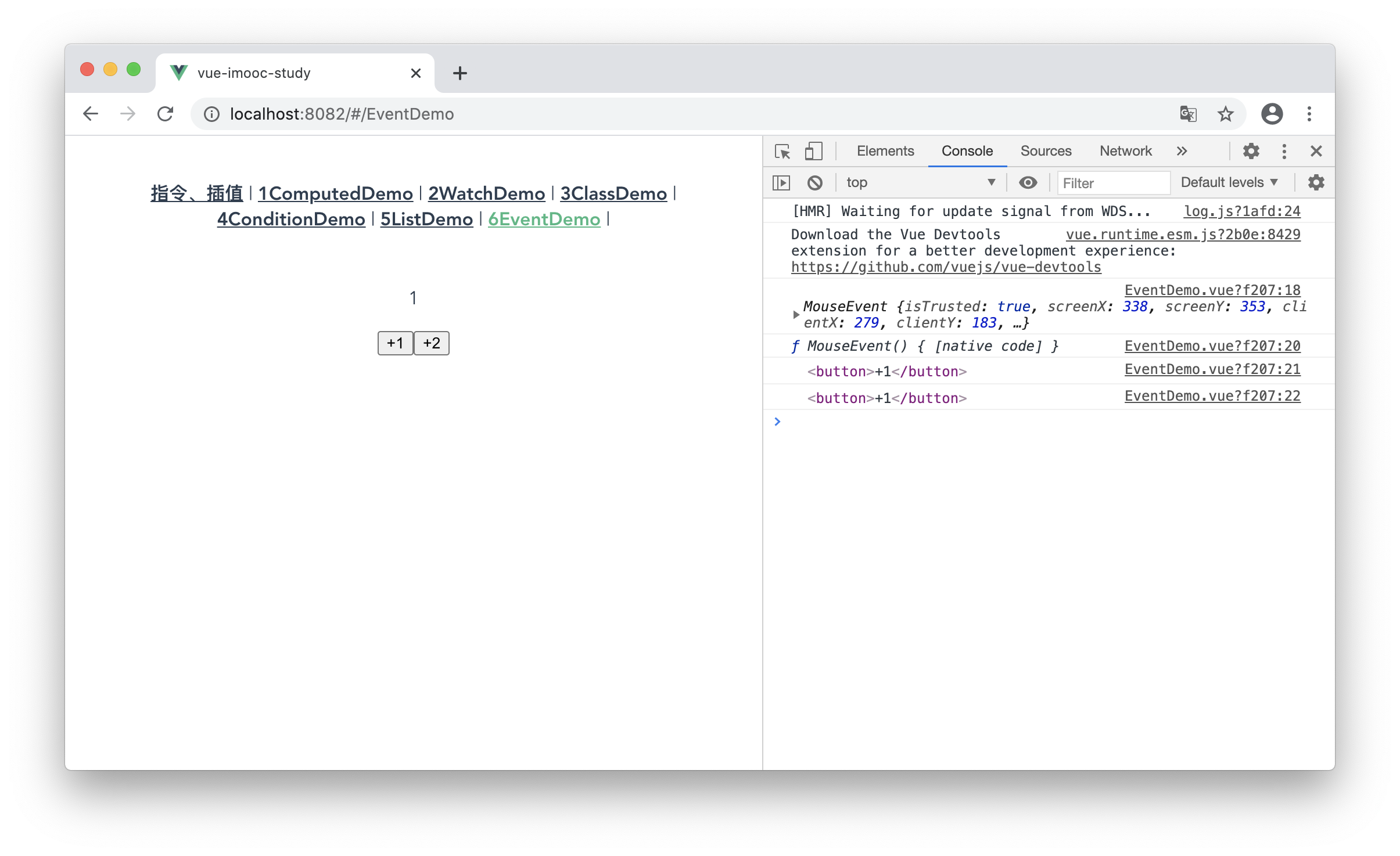This screenshot has height=856, width=1400.
Task: Switch to the Sources tab
Action: tap(1046, 152)
